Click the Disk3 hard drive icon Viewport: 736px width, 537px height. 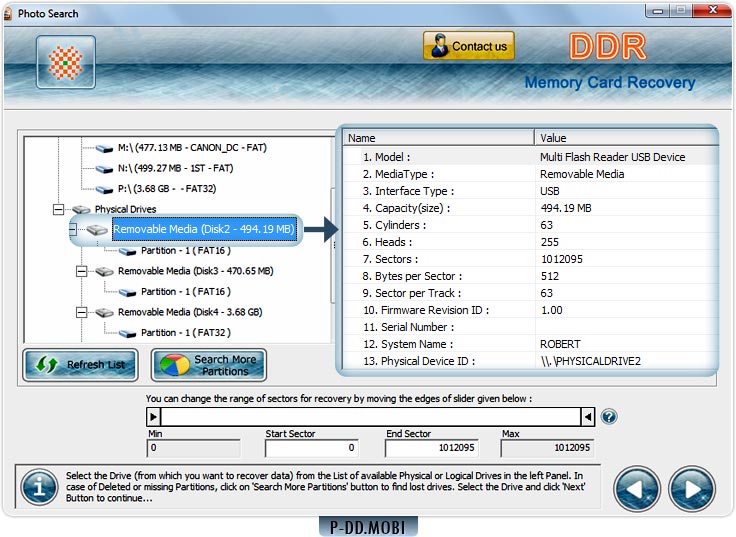pos(104,271)
